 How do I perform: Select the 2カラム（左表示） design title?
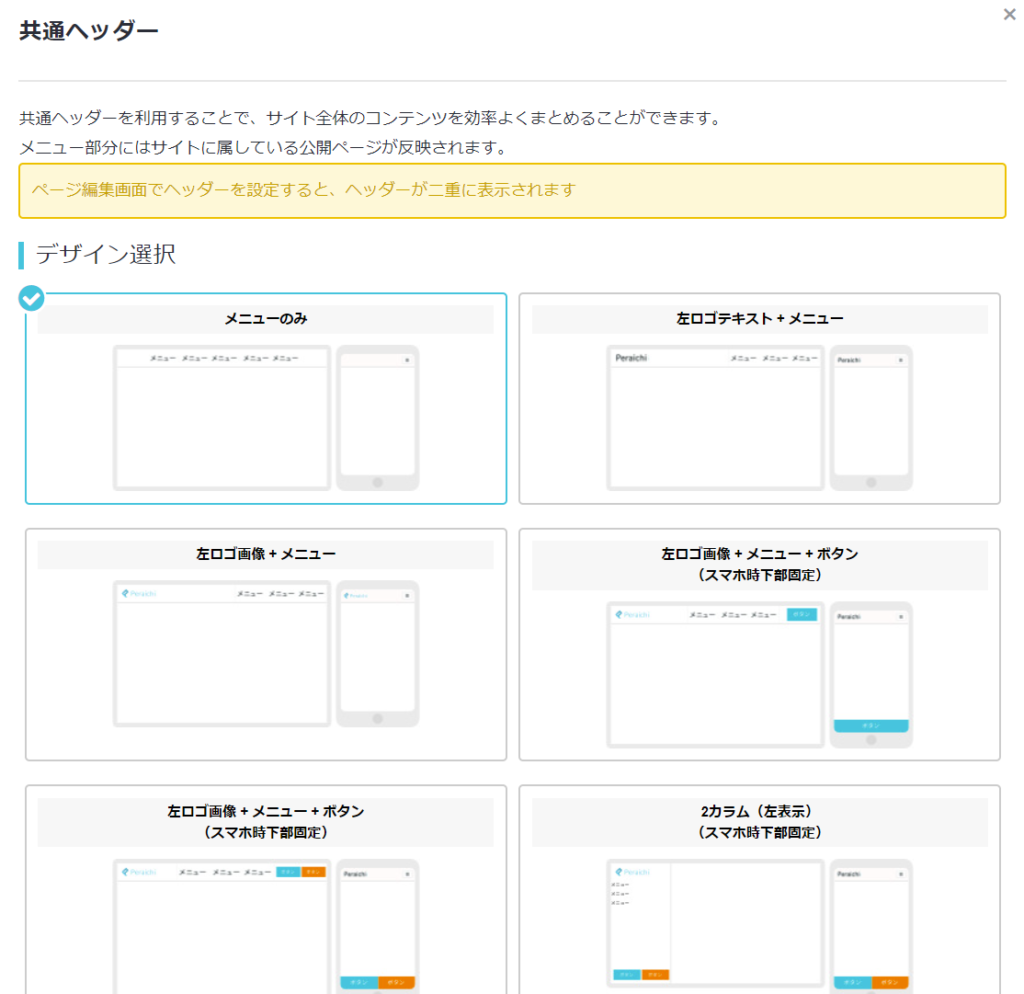coord(759,811)
